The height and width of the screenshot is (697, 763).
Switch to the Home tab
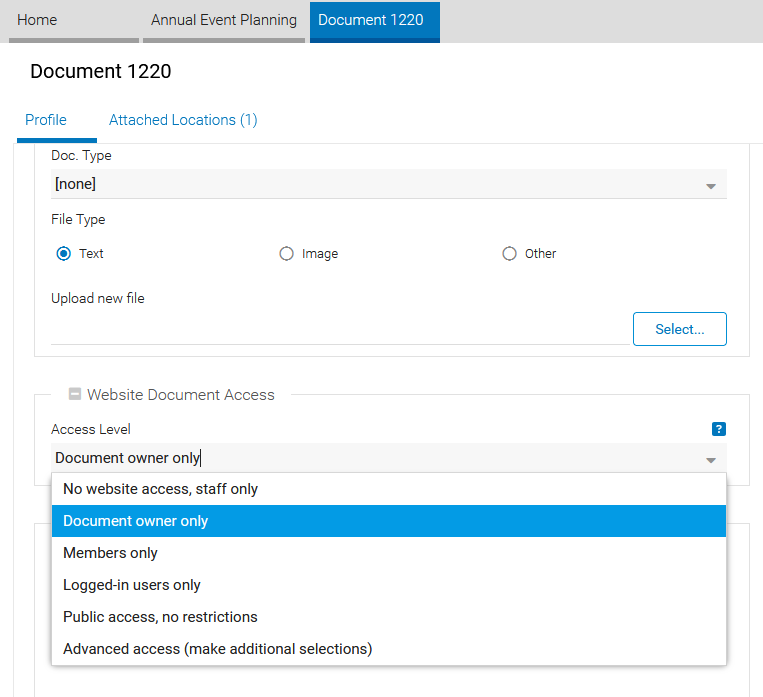pyautogui.click(x=74, y=21)
